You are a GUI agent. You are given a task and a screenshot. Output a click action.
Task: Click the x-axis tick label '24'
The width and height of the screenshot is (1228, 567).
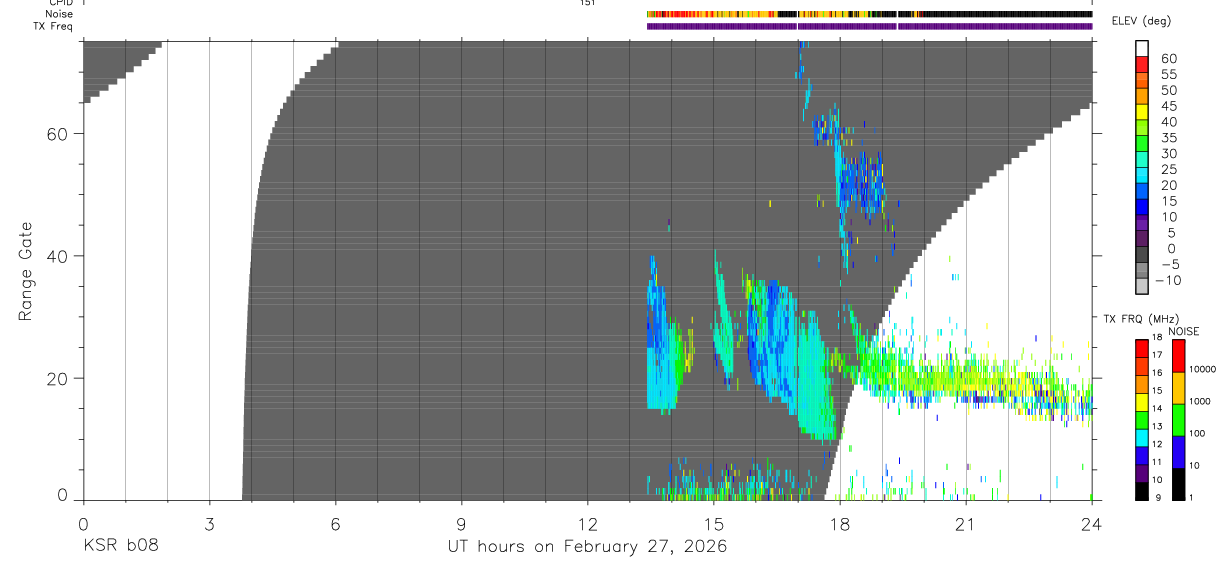(1091, 523)
